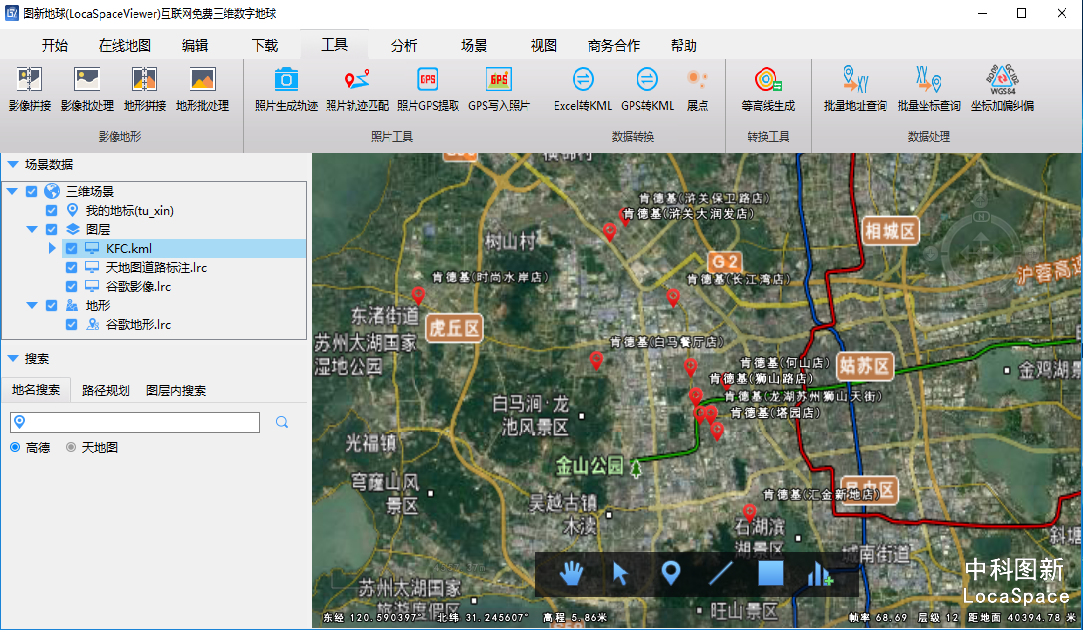Open the 商务合作 ribbon tab

(614, 46)
